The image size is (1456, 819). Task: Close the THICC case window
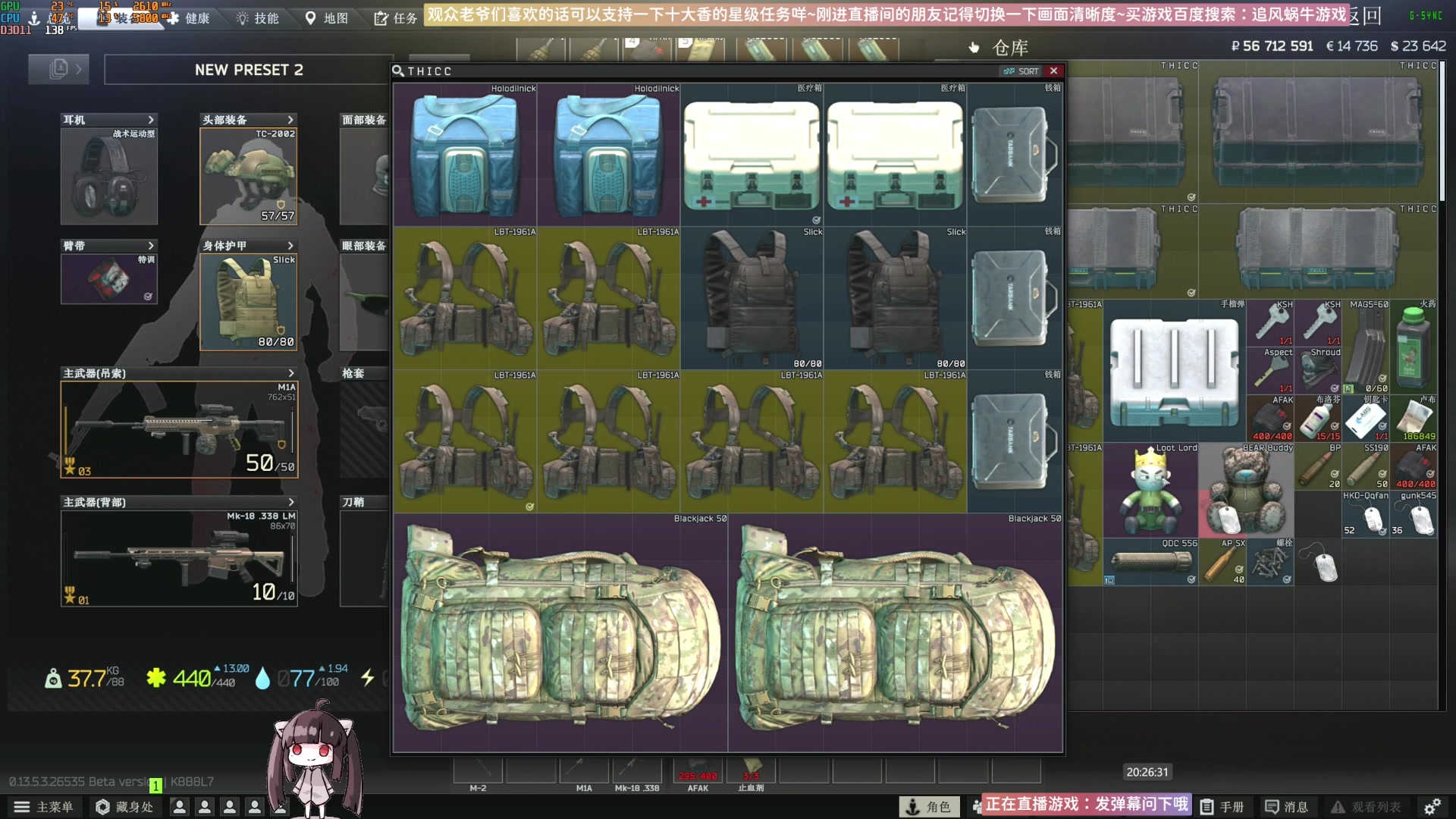click(x=1053, y=71)
